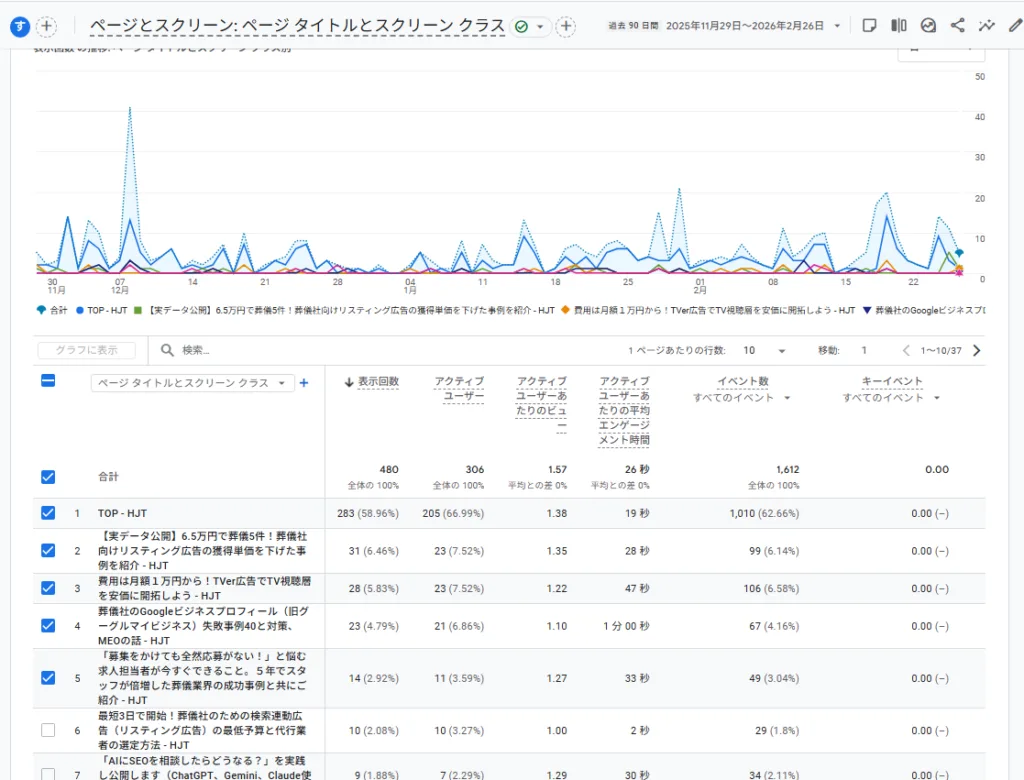
Task: Click the pencil edit report icon
Action: (x=1015, y=25)
